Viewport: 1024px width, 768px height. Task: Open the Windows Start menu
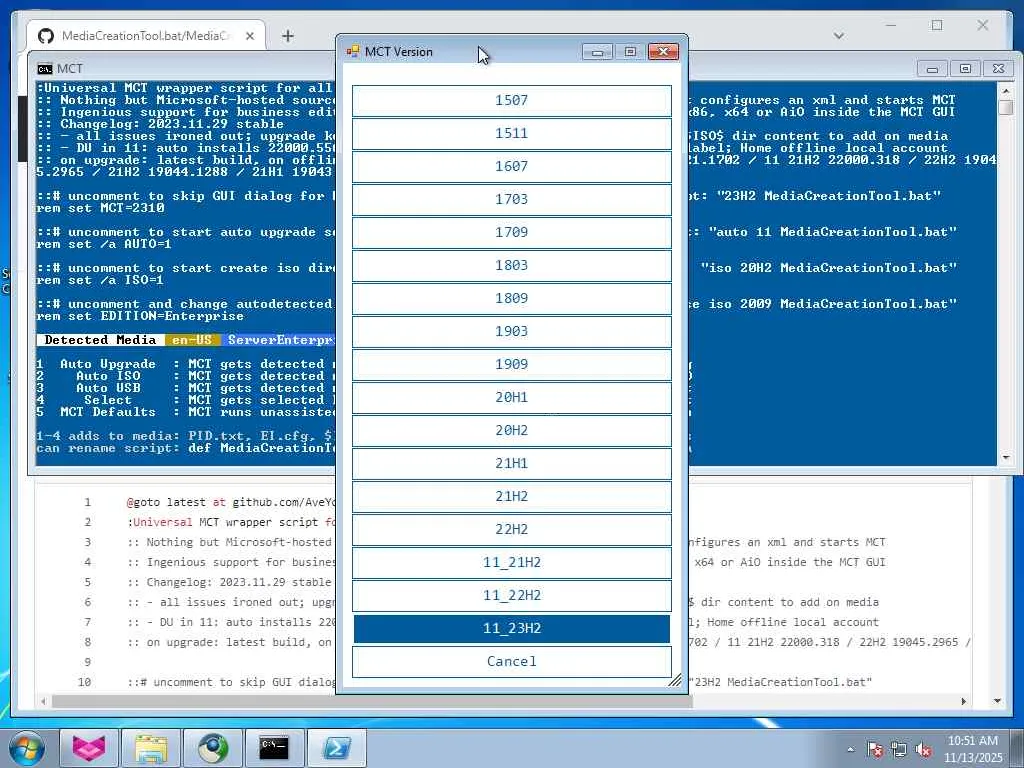point(27,748)
